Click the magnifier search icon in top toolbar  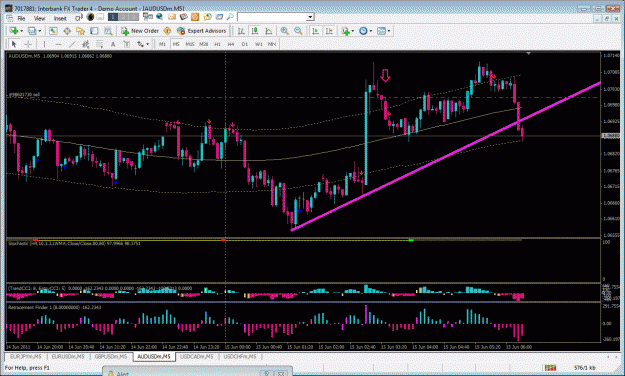point(230,17)
